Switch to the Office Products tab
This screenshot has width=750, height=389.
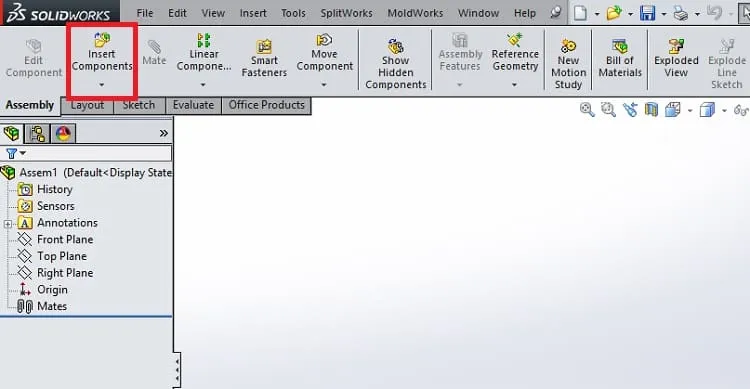point(266,105)
